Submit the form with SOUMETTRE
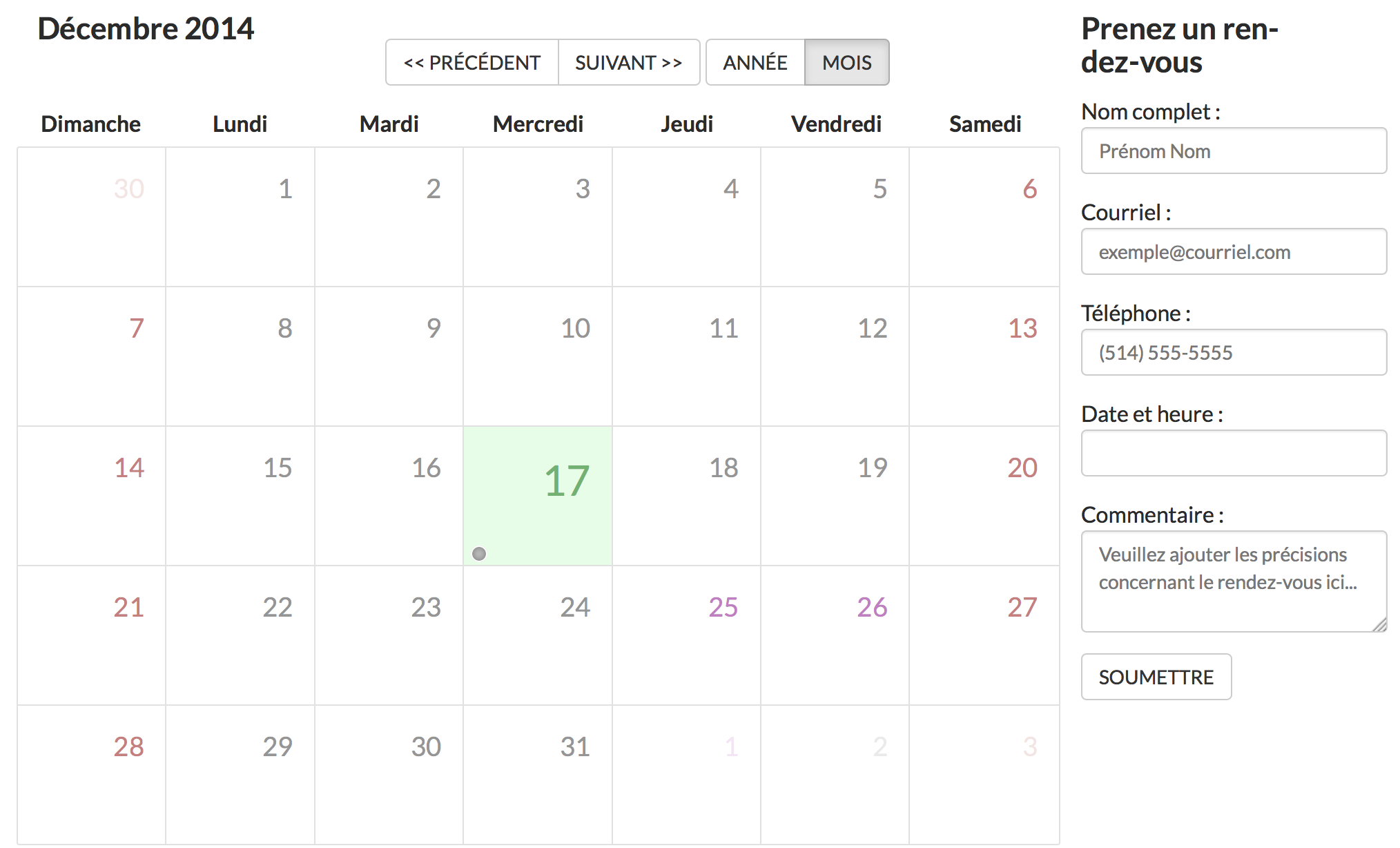 coord(1156,677)
